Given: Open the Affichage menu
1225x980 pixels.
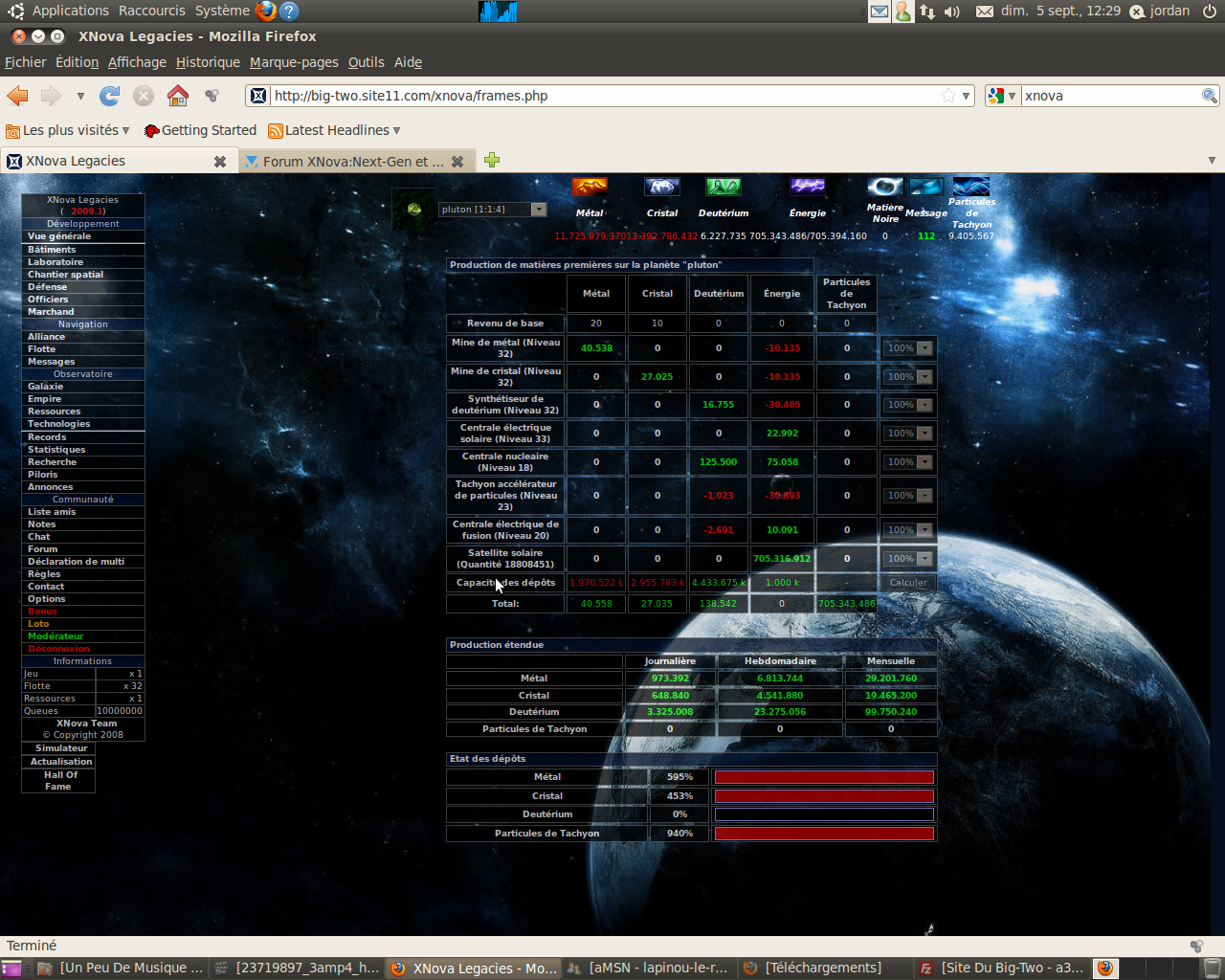Looking at the screenshot, I should [137, 62].
